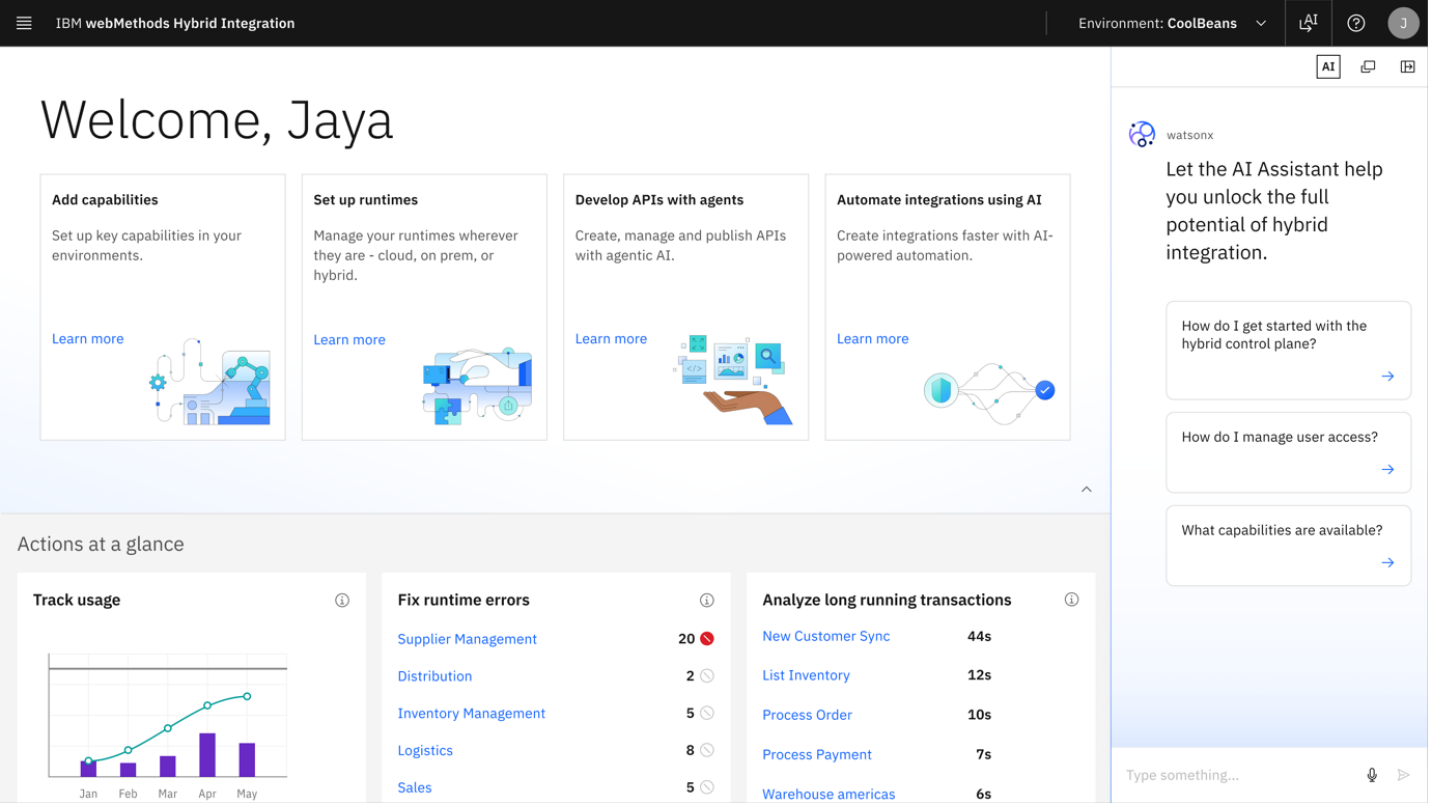Show info for Fix runtime errors card
The image size is (1432, 805).
[x=707, y=601]
